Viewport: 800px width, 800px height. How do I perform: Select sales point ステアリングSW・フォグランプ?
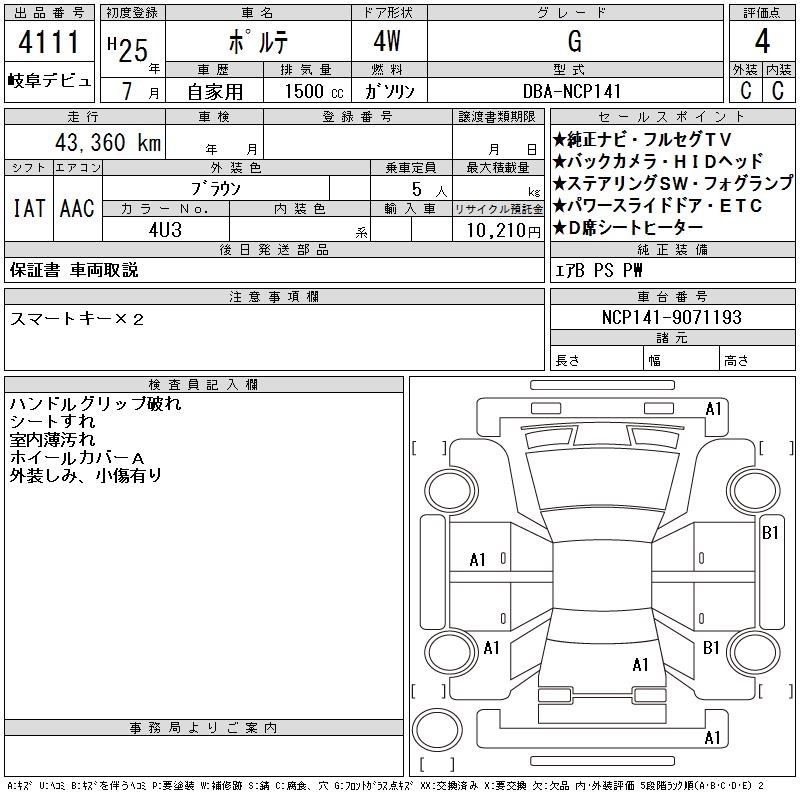[673, 183]
